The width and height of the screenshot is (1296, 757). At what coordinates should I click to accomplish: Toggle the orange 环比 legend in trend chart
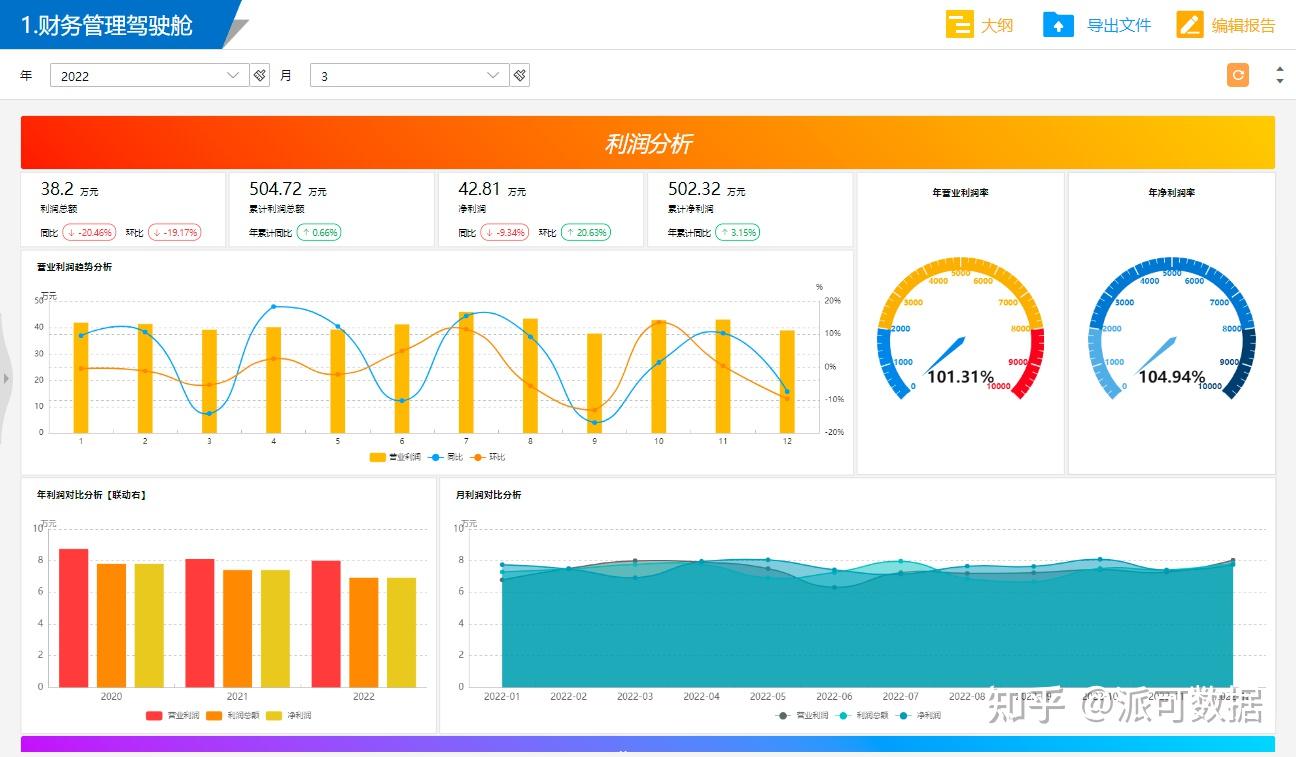click(489, 457)
